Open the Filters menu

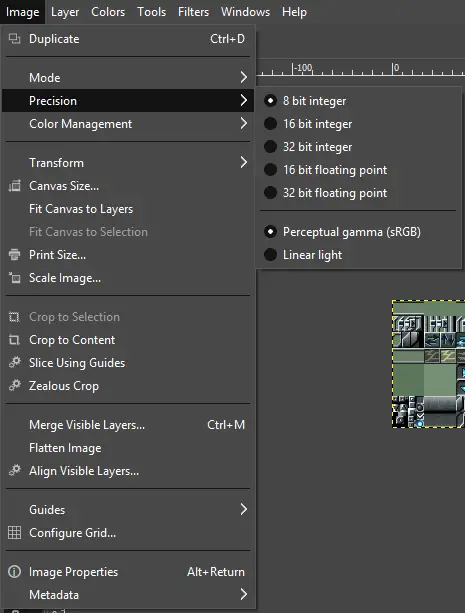[x=194, y=12]
